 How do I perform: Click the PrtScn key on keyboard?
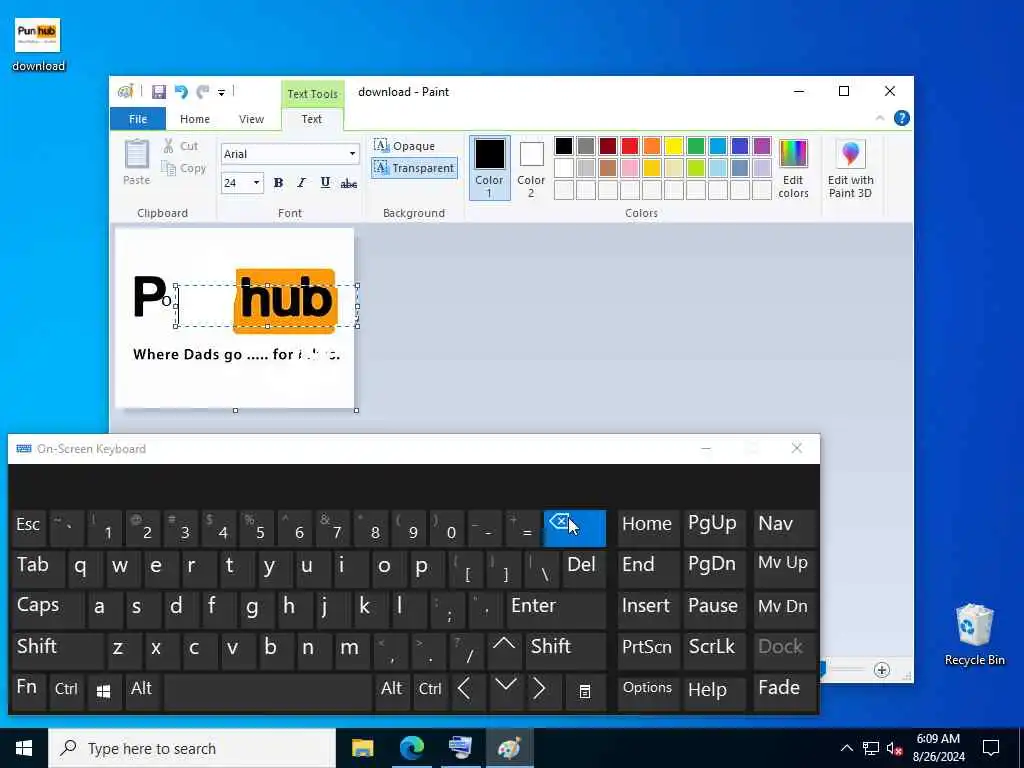(648, 650)
